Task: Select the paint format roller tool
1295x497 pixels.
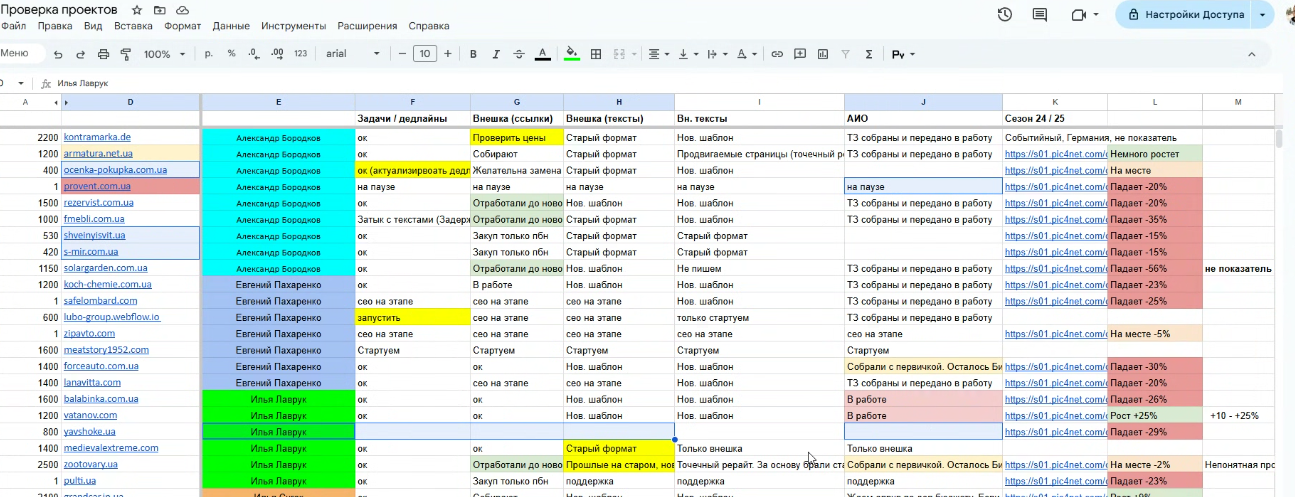Action: (x=126, y=54)
